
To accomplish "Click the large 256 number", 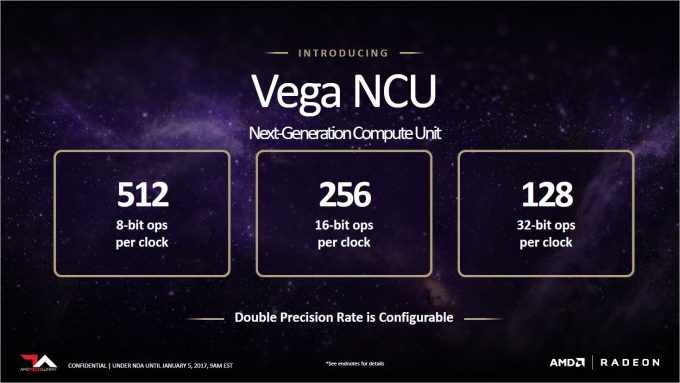I will pyautogui.click(x=345, y=195).
